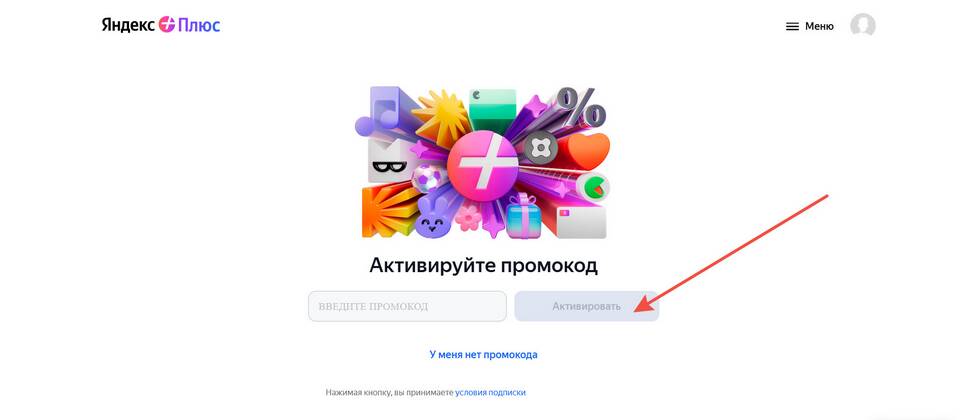The image size is (960, 420).
Task: Click the Активировать button
Action: 587,306
